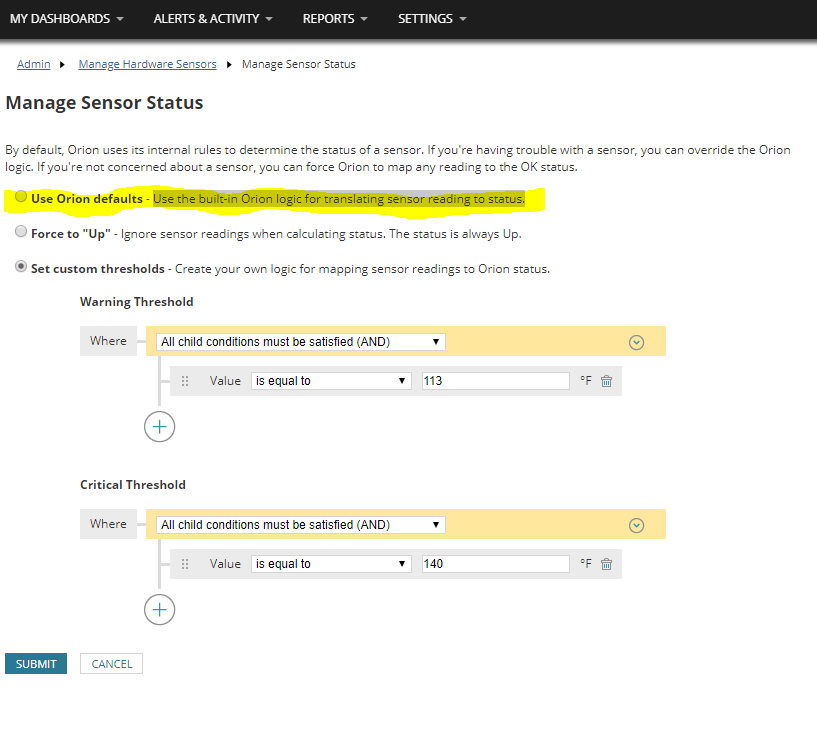Open the Critical Threshold AND/OR condition dropdown
The image size is (817, 743).
(301, 525)
